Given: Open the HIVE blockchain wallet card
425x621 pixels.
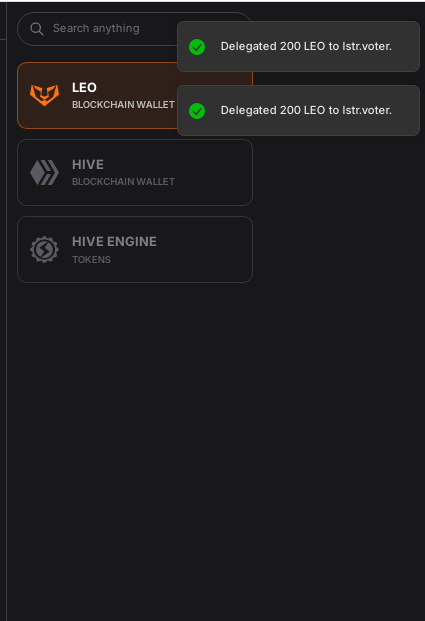Looking at the screenshot, I should click(x=135, y=172).
